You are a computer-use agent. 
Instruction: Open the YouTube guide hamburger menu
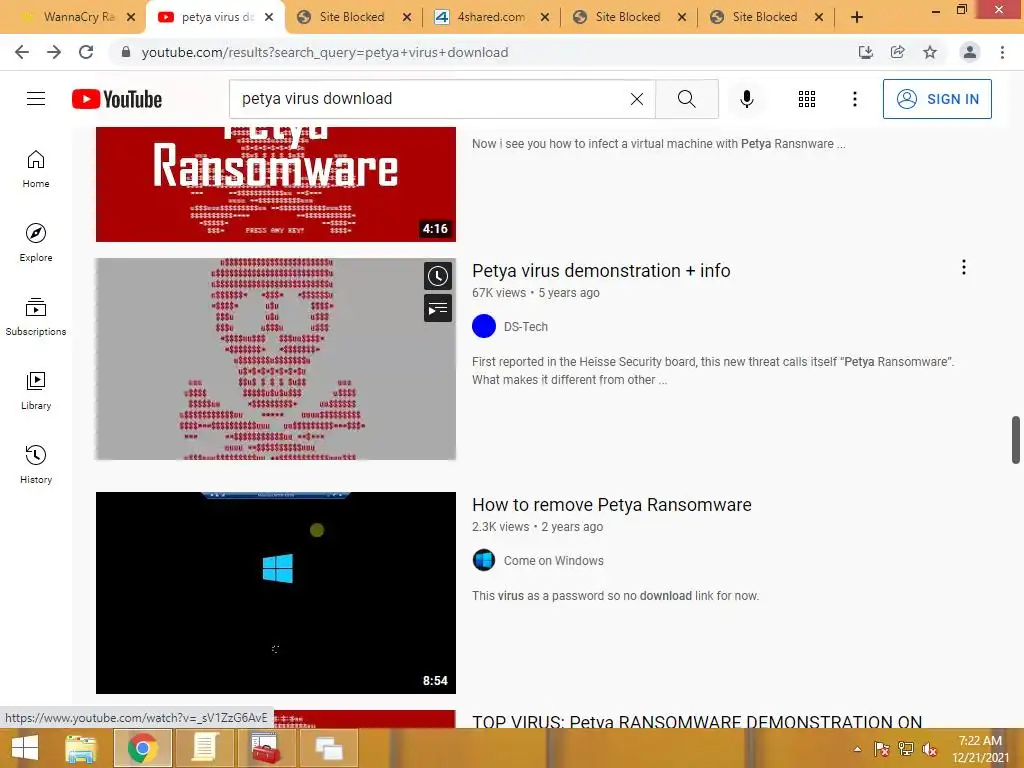click(x=36, y=99)
